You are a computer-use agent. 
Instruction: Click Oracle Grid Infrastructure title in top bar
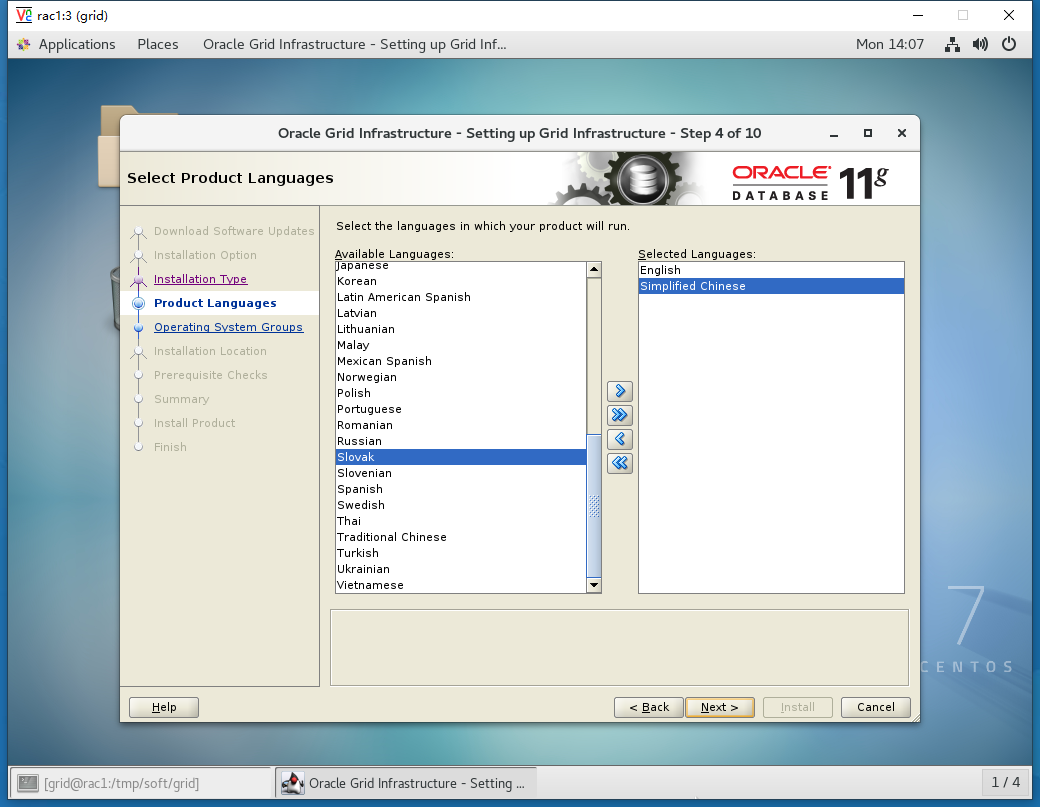tap(354, 44)
